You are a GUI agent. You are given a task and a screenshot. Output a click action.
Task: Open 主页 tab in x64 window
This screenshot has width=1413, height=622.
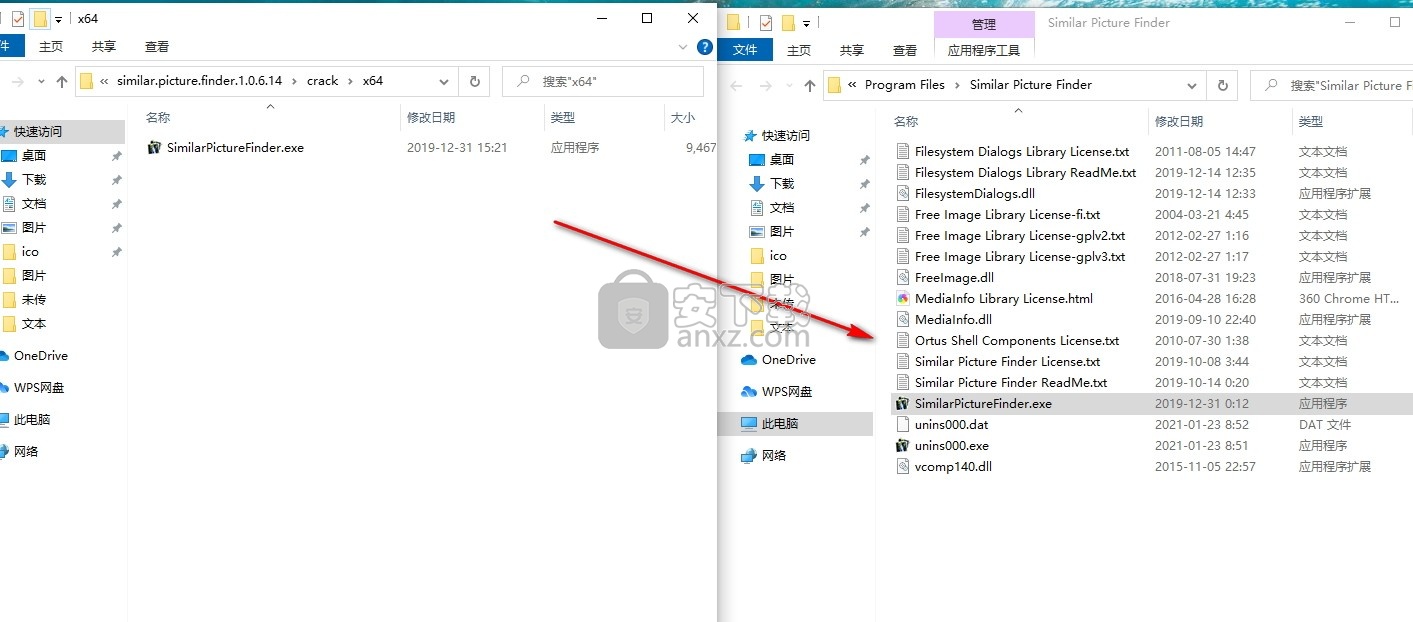point(51,46)
